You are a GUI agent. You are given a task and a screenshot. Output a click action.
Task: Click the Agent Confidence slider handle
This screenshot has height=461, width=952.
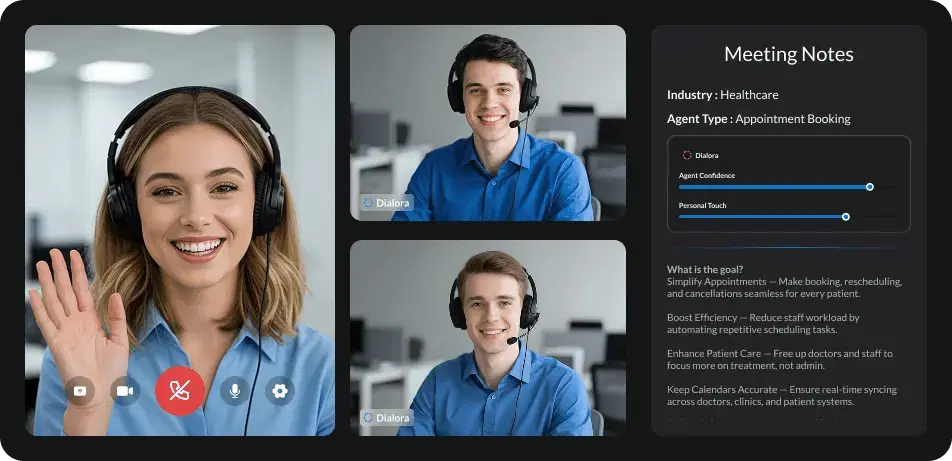coord(869,186)
